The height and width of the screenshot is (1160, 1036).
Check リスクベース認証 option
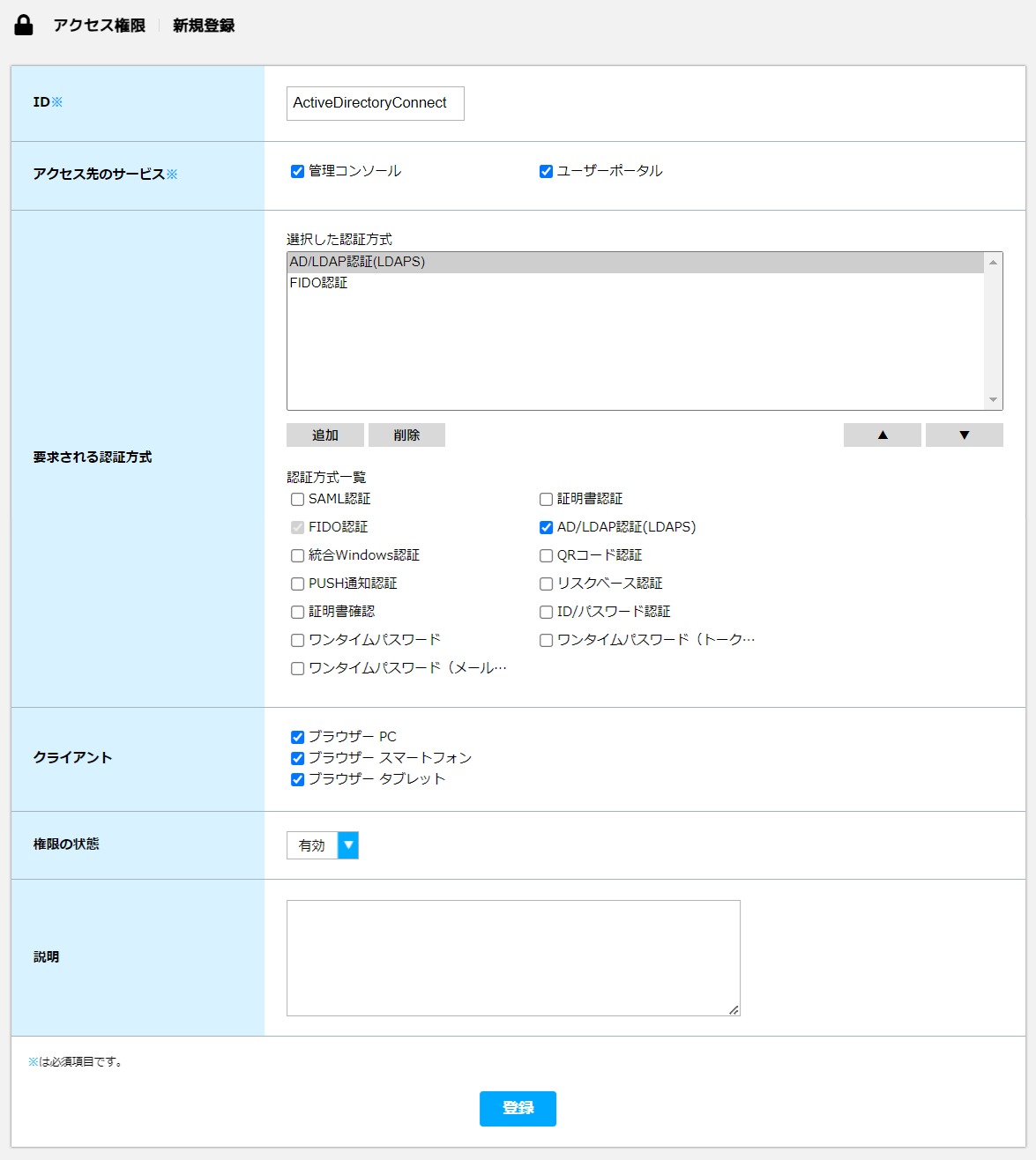coord(547,584)
